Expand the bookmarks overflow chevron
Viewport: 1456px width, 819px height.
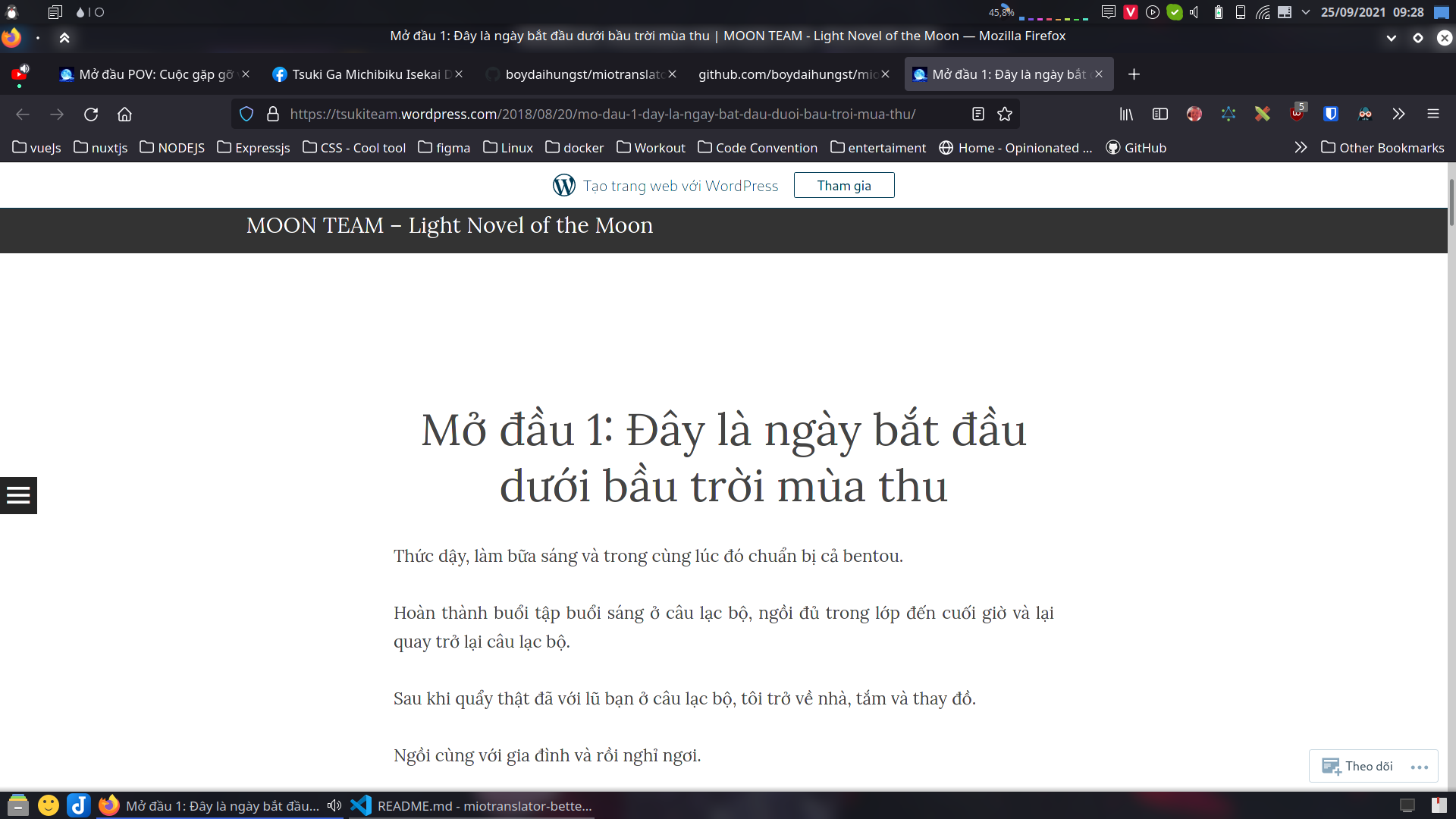point(1301,148)
